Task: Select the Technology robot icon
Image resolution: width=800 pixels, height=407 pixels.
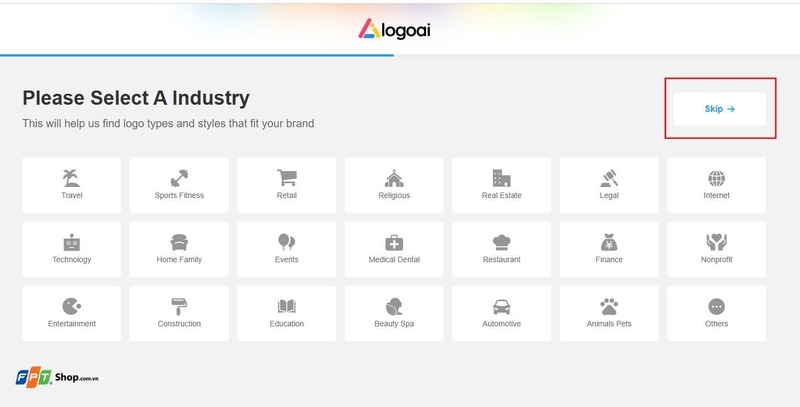Action: point(71,242)
